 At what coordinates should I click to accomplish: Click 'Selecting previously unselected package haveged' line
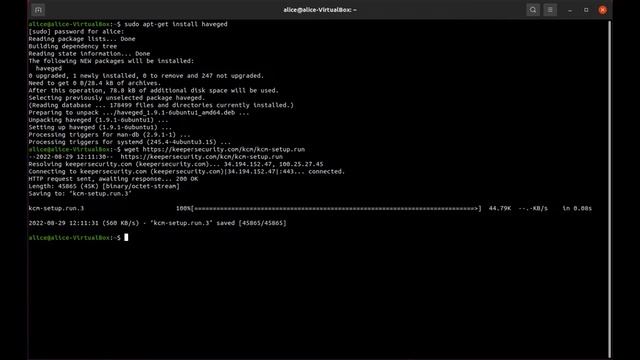(x=117, y=98)
